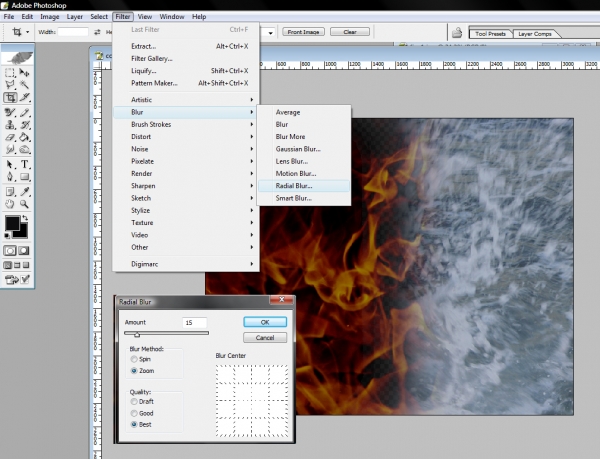The height and width of the screenshot is (459, 600).
Task: Cancel the Radial Blur dialog
Action: (x=265, y=338)
